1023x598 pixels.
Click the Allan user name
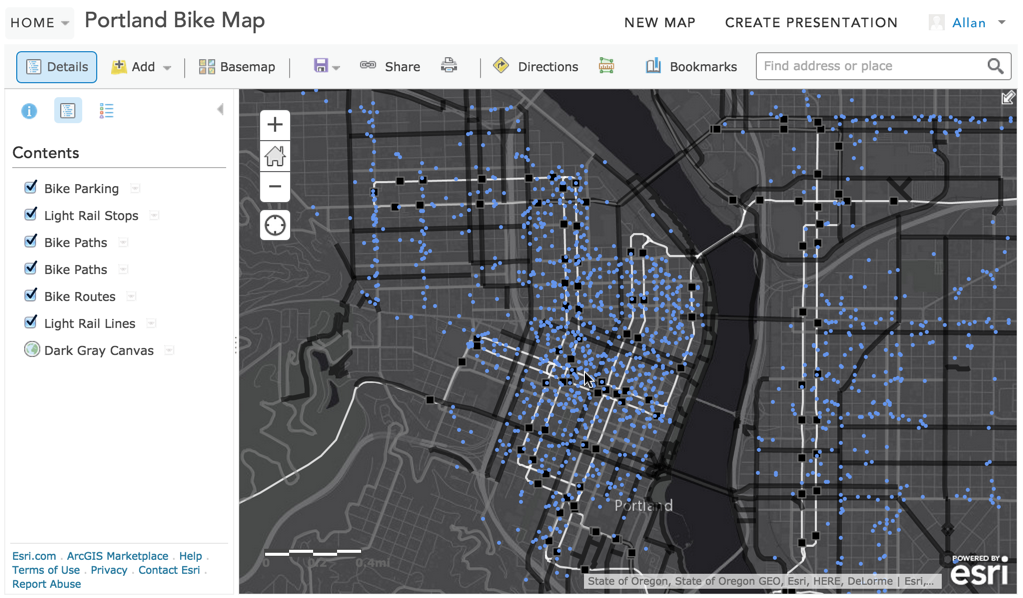[x=969, y=23]
